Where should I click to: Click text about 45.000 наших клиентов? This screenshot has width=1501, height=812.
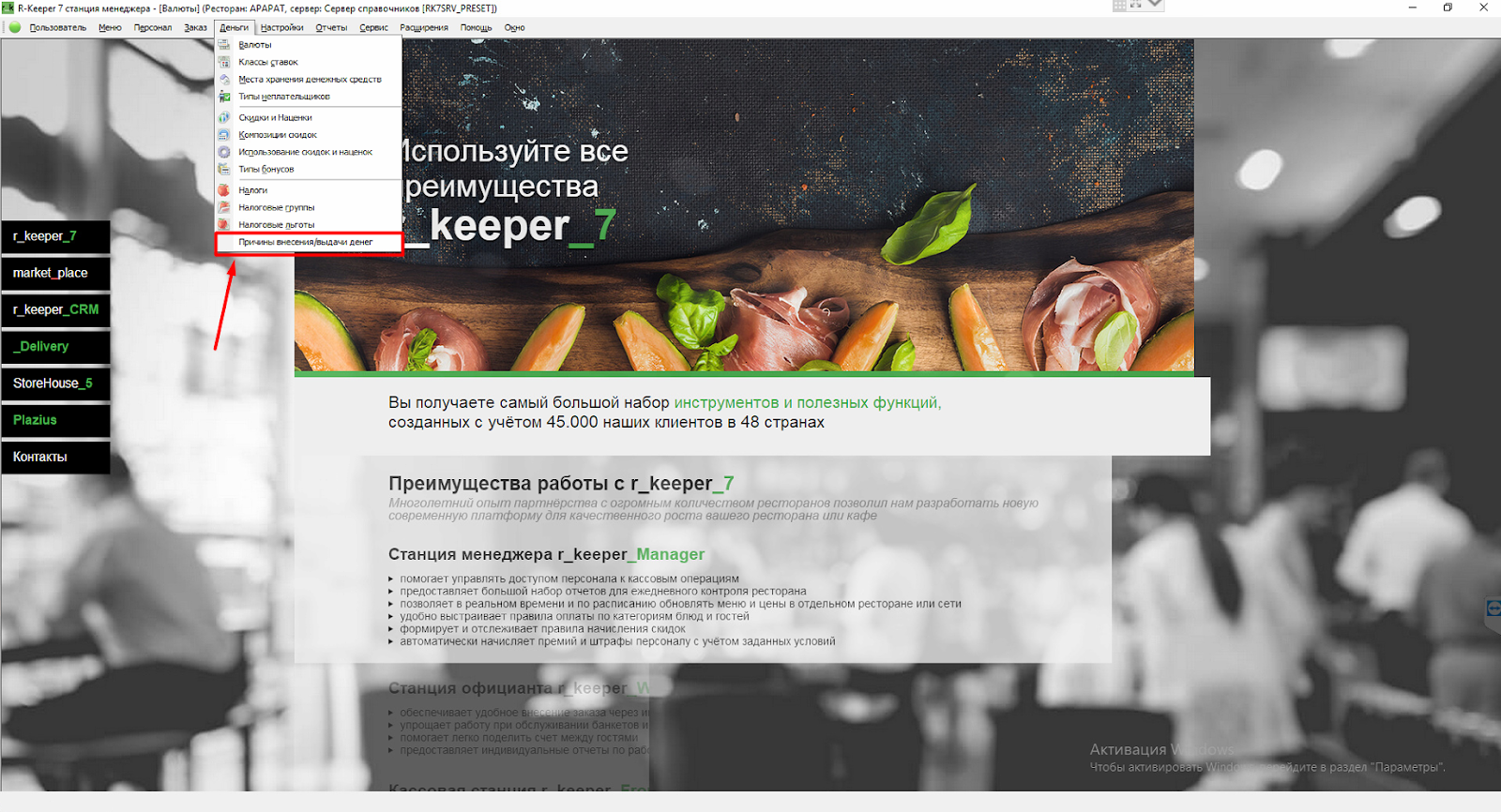pyautogui.click(x=606, y=422)
